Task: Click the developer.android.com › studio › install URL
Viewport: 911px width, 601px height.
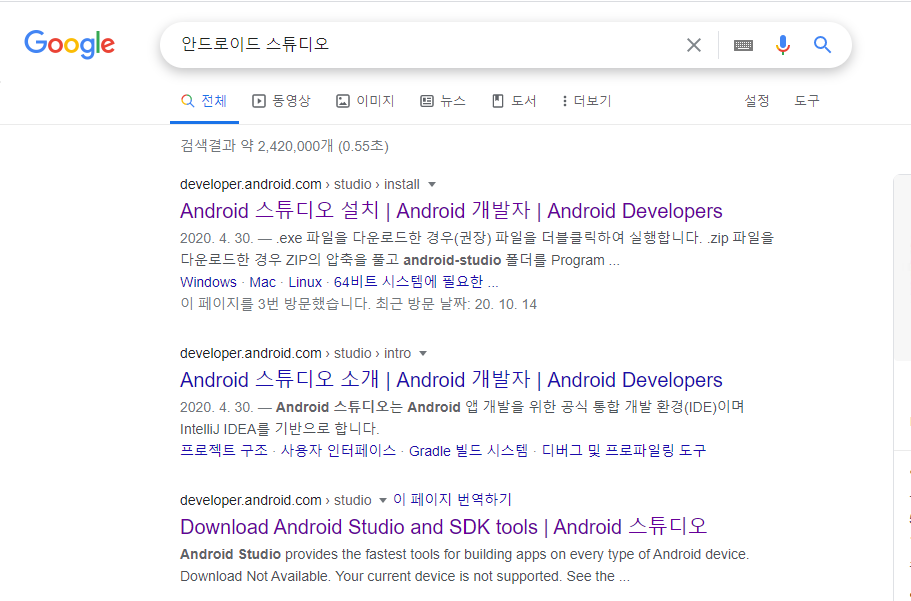Action: 300,184
